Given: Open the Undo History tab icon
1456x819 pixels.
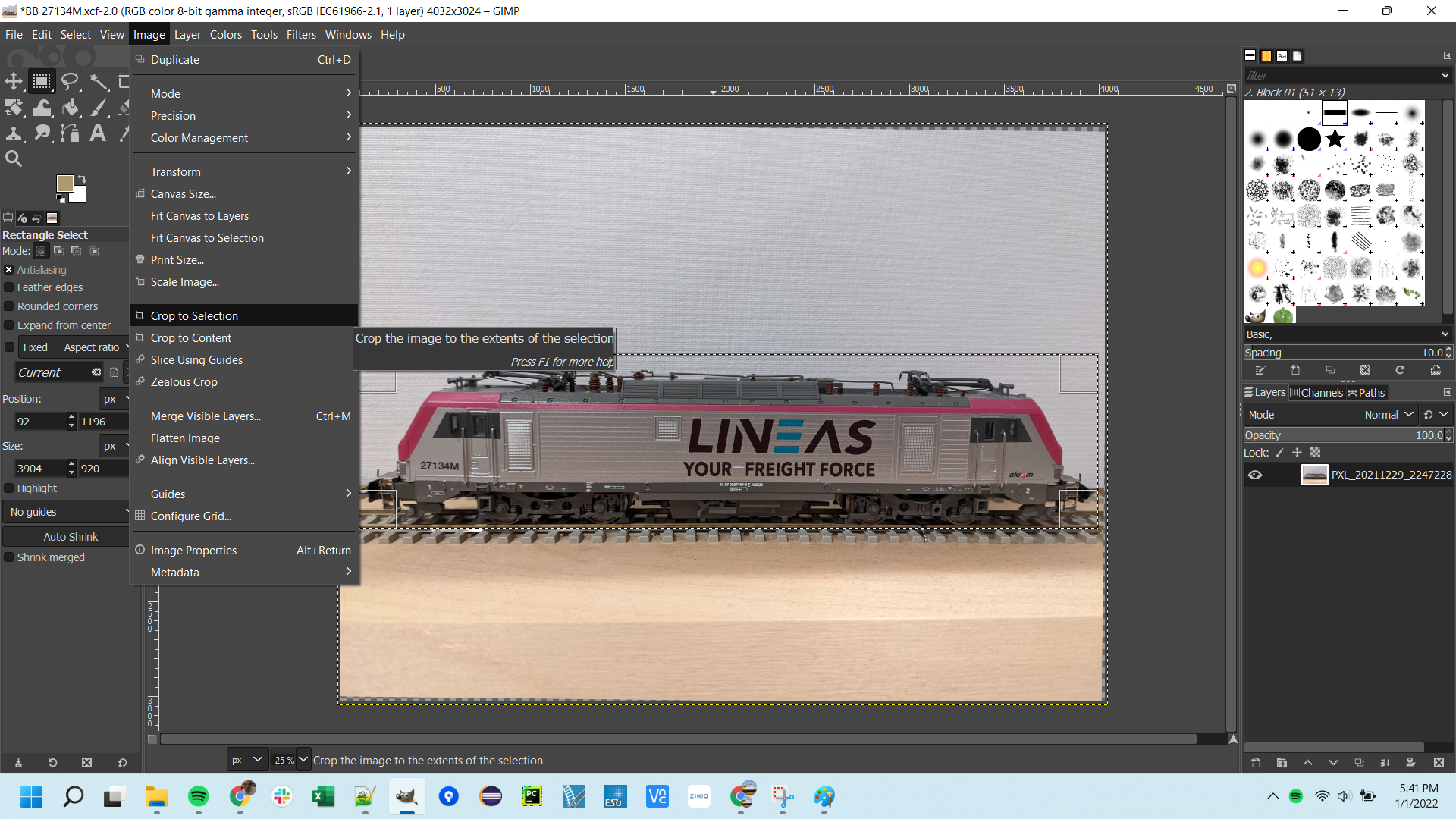Looking at the screenshot, I should [x=36, y=218].
